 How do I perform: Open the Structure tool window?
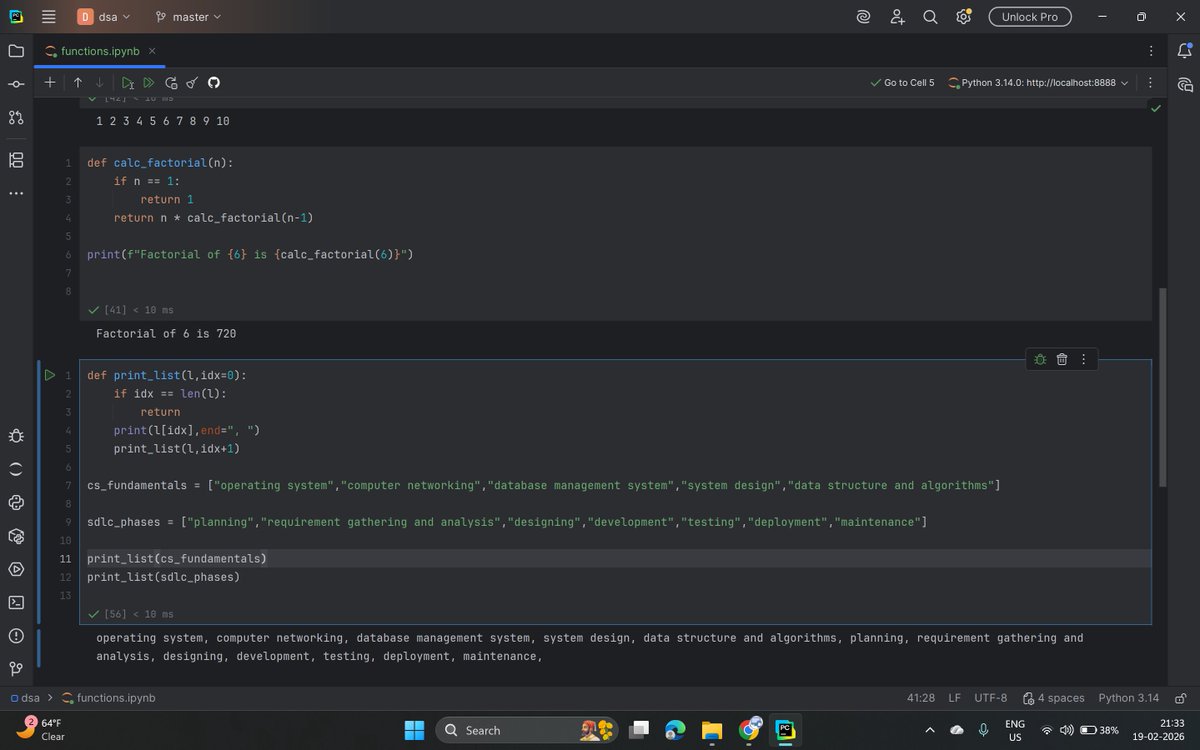click(15, 160)
